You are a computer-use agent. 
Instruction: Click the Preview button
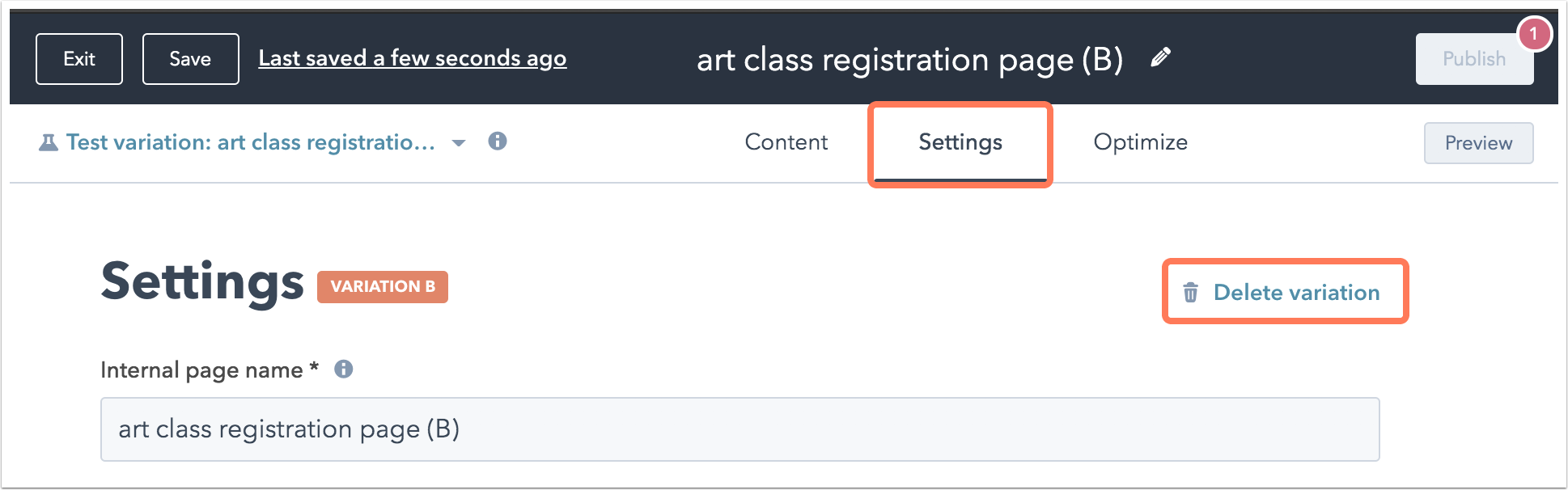click(x=1478, y=143)
